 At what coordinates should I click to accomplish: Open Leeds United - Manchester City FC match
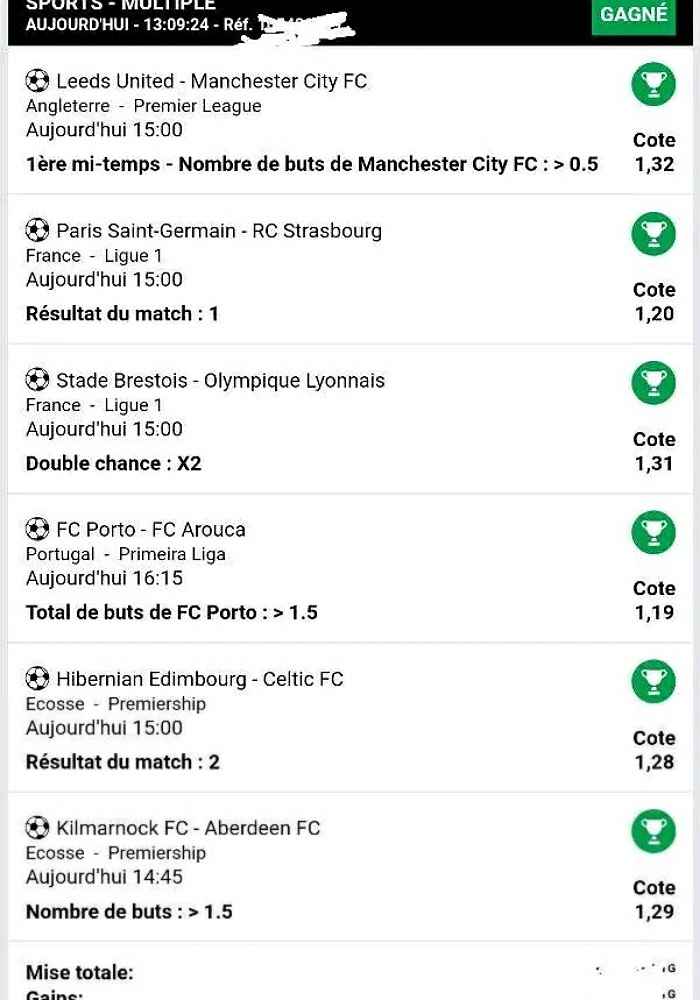[212, 81]
